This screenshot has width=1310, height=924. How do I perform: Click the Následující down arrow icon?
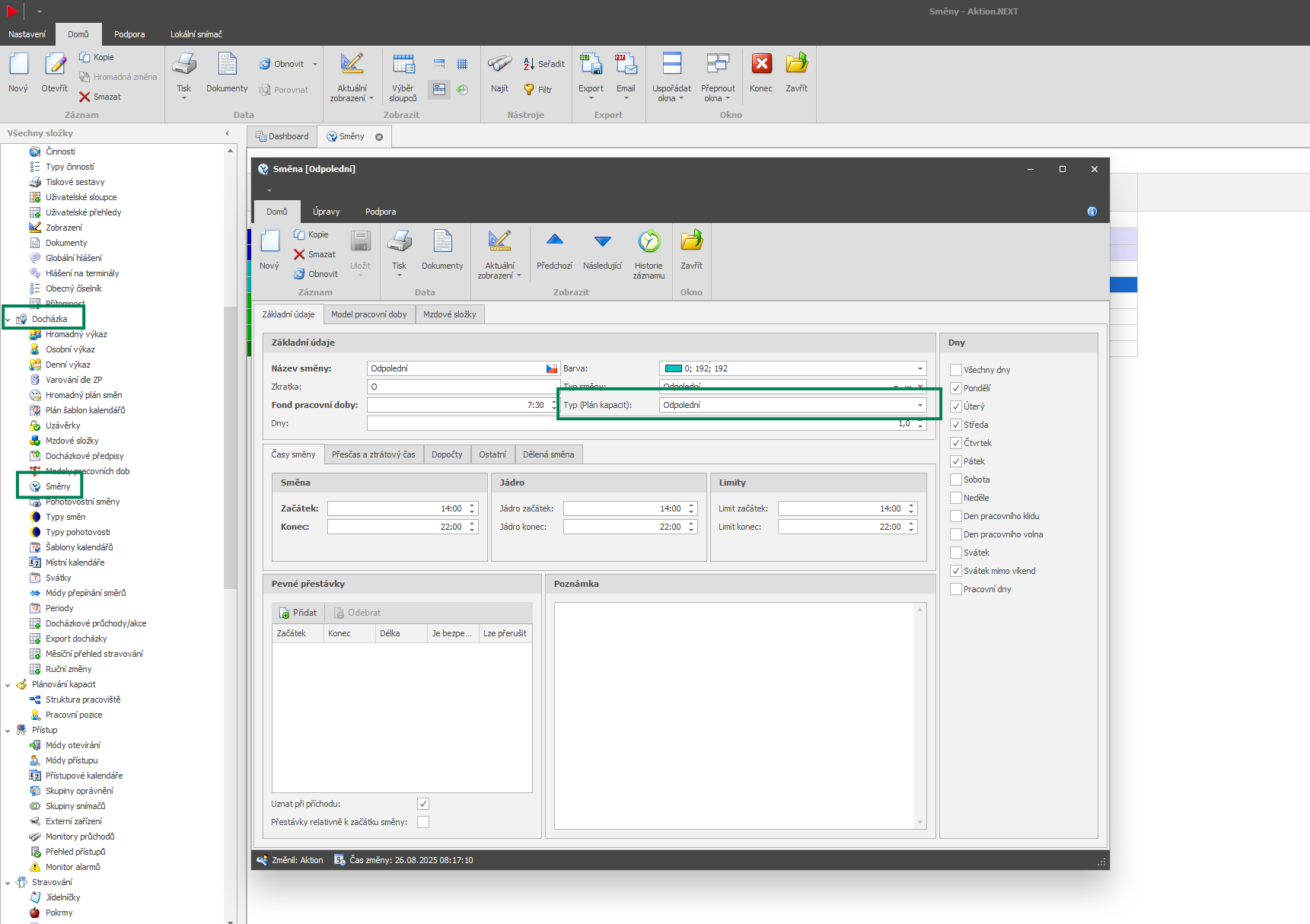point(602,241)
